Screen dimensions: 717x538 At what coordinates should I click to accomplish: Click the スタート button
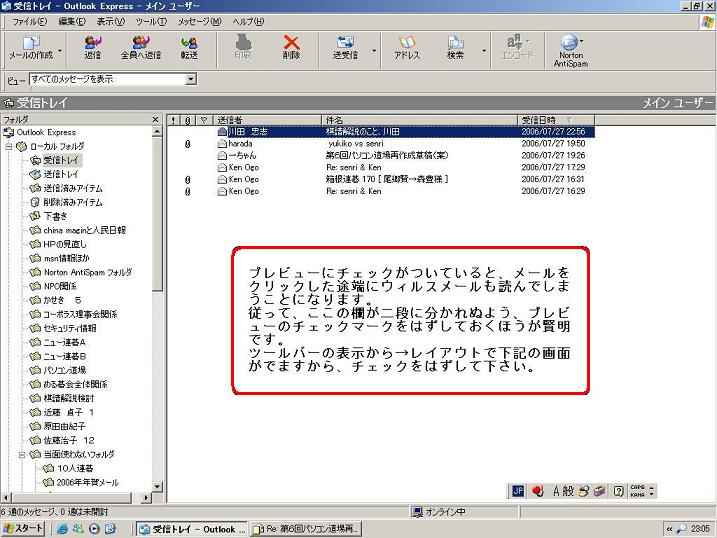tap(23, 529)
